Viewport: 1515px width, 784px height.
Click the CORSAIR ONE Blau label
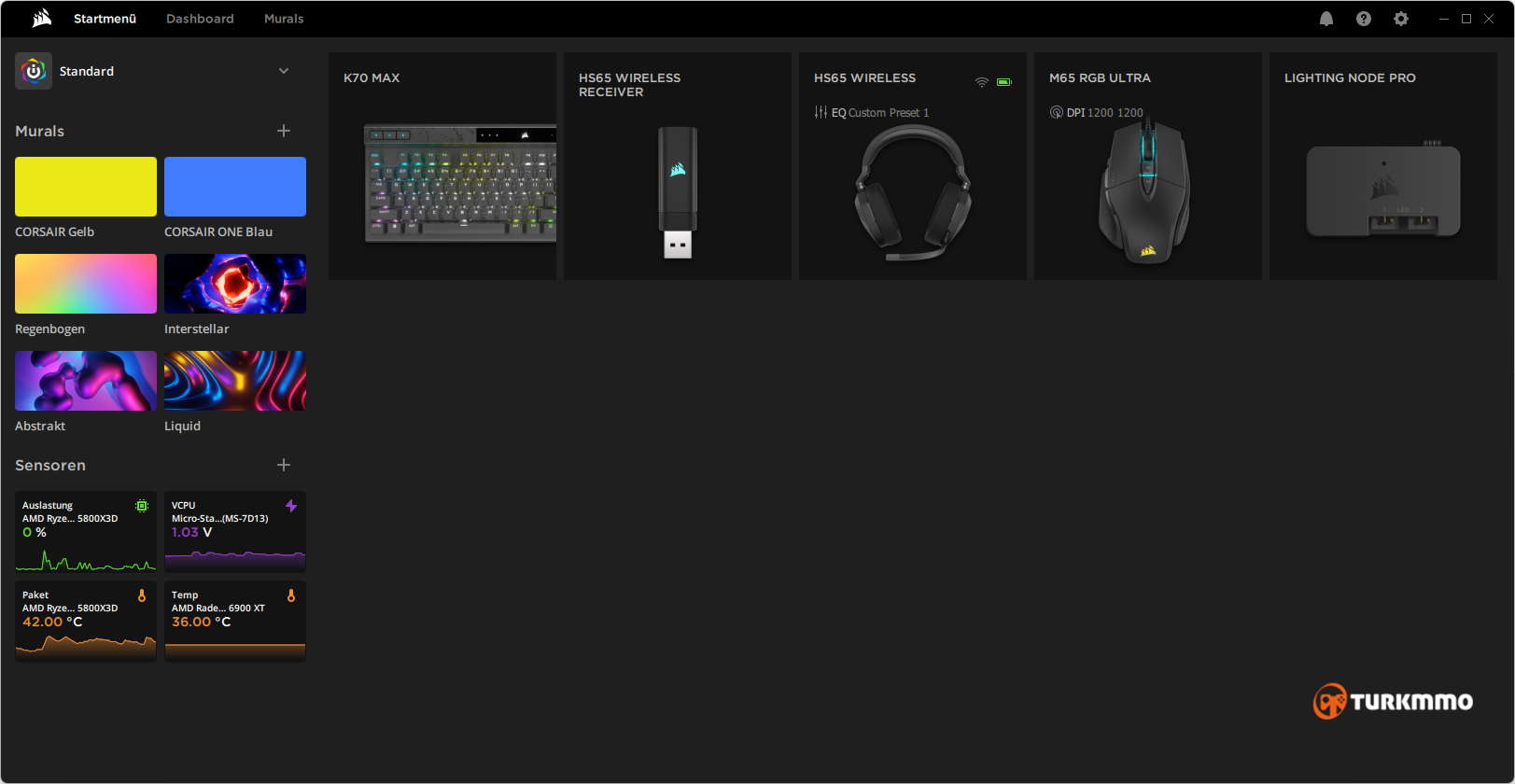(x=218, y=232)
